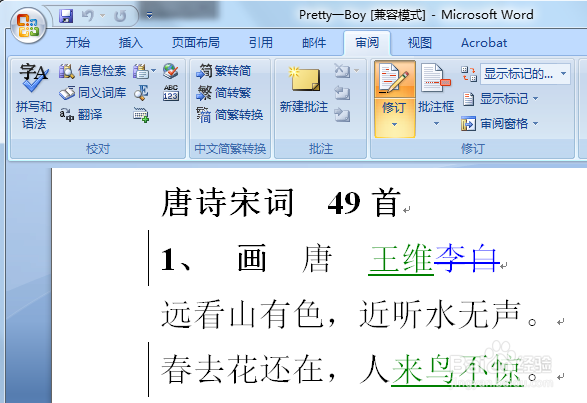The image size is (587, 403).
Task: Switch to the 开始 tab
Action: pos(77,42)
